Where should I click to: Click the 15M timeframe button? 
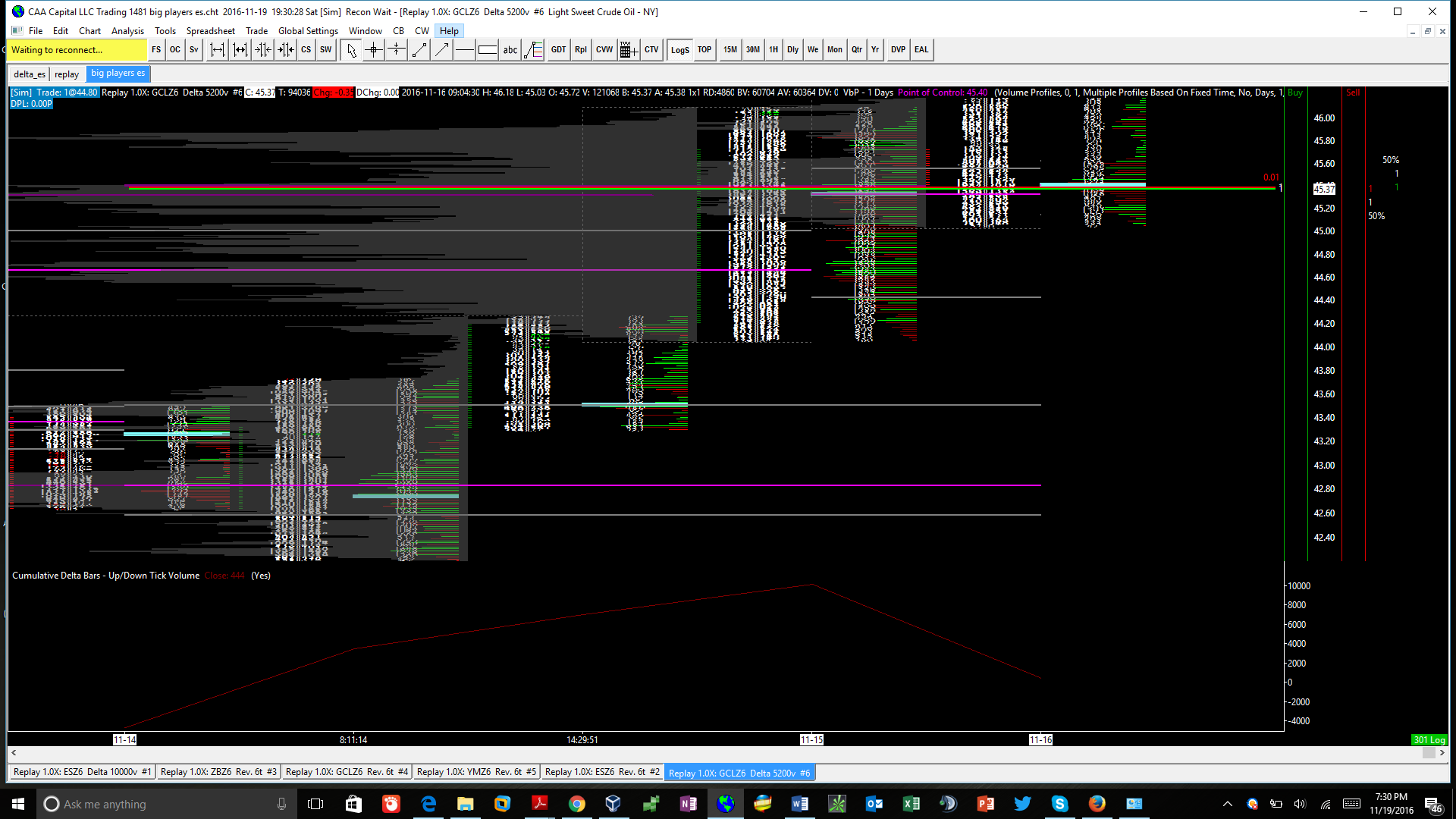coord(730,50)
